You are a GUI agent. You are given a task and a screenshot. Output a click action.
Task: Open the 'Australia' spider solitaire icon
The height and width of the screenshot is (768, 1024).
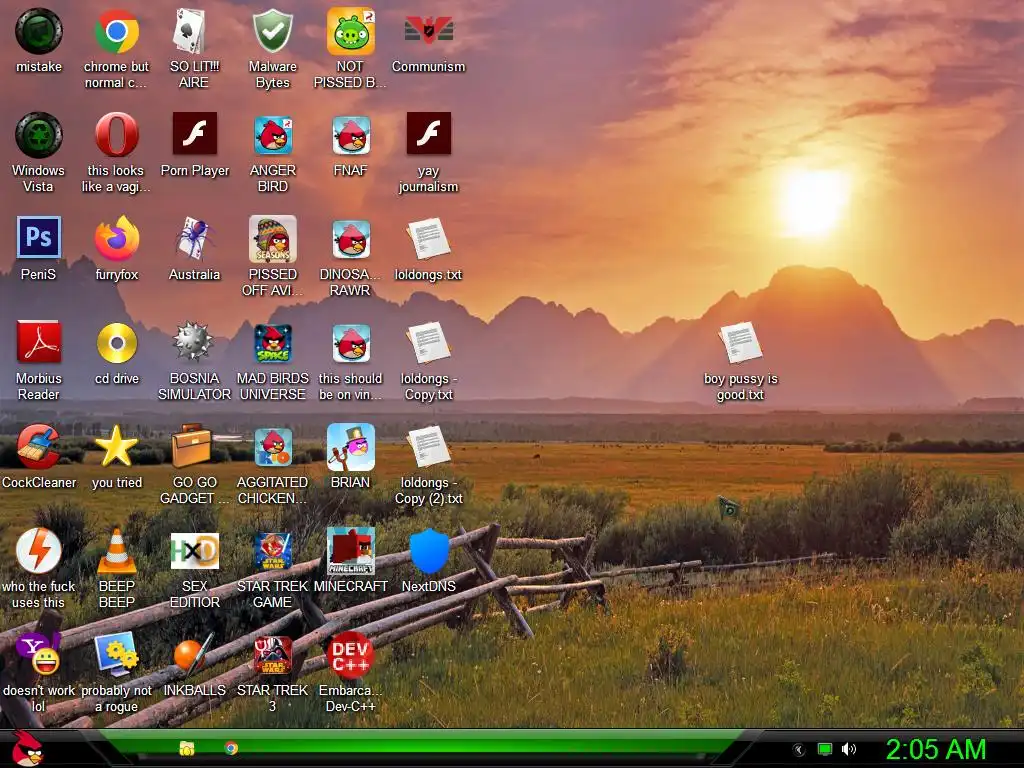pyautogui.click(x=194, y=239)
